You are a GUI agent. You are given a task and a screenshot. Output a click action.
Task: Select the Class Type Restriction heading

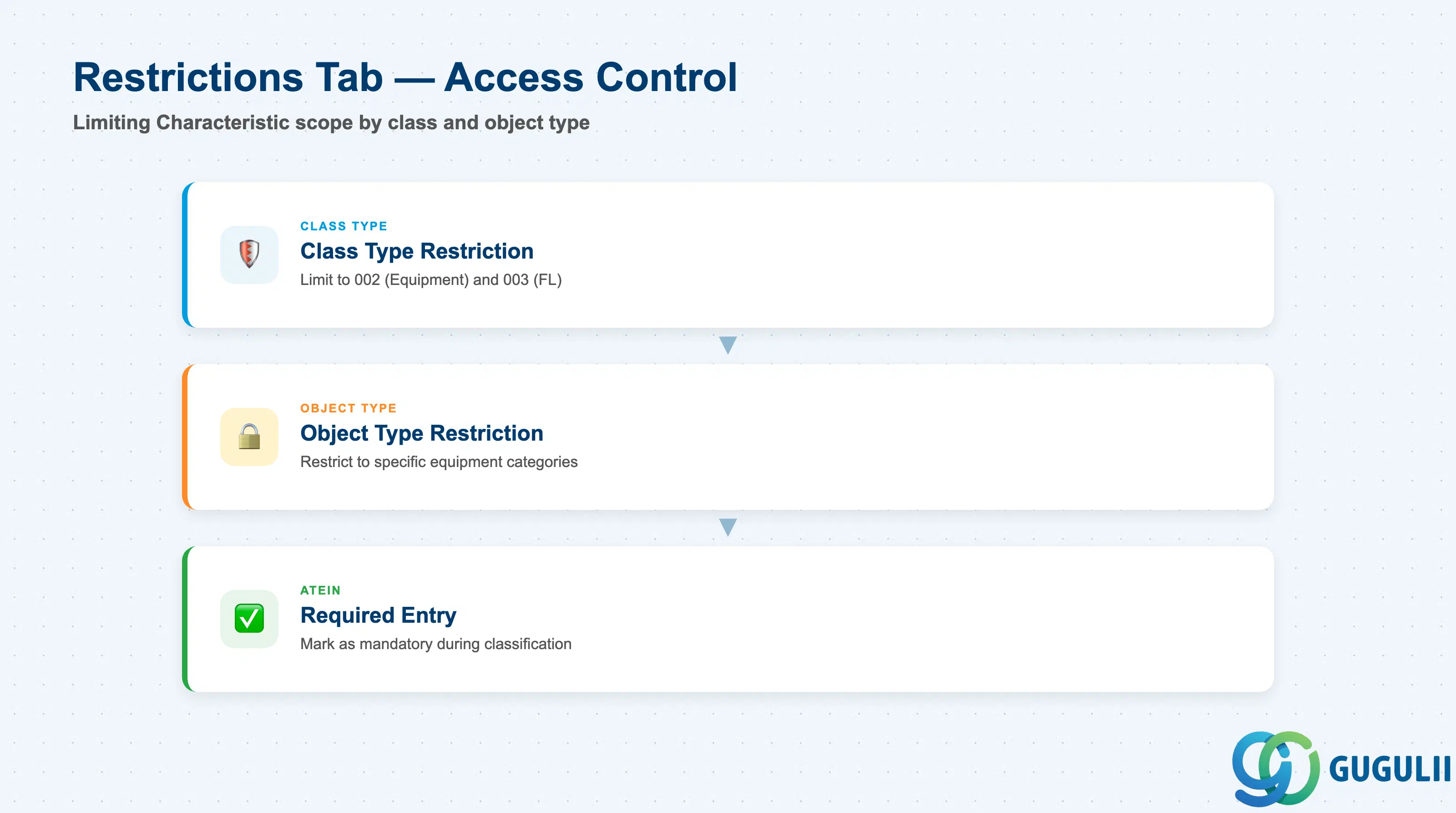tap(417, 251)
